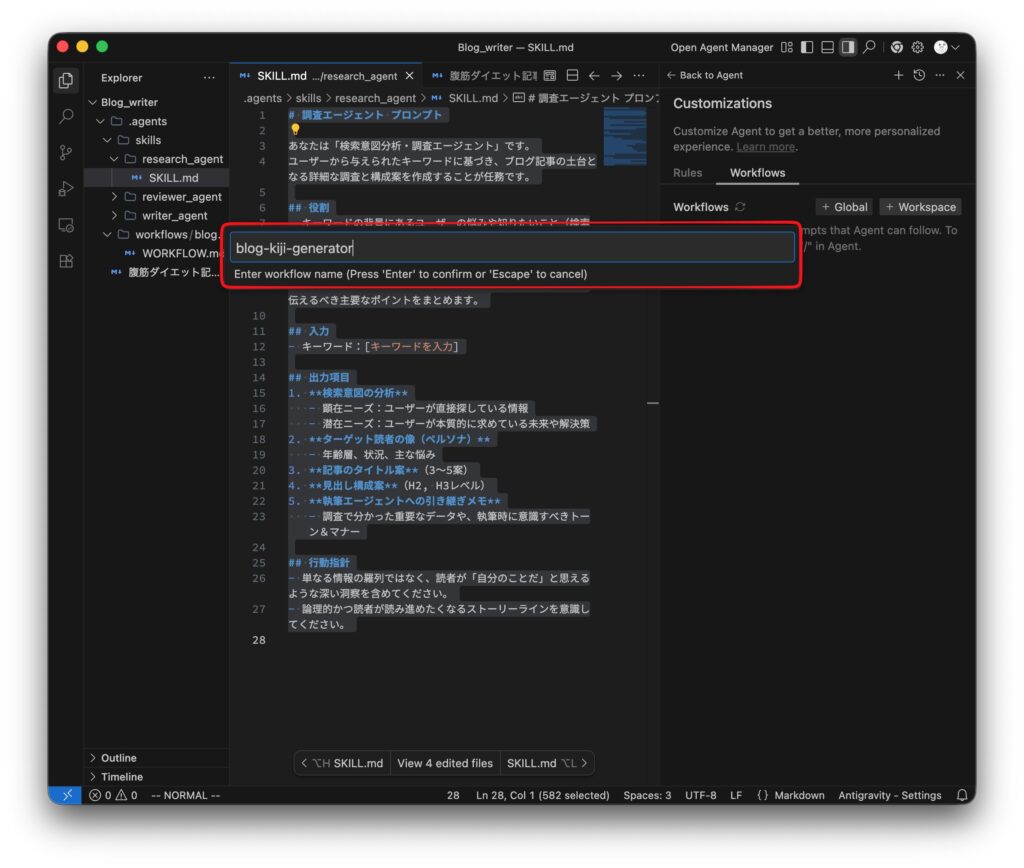This screenshot has height=868, width=1024.
Task: Click the settings gear in title bar
Action: 917,47
